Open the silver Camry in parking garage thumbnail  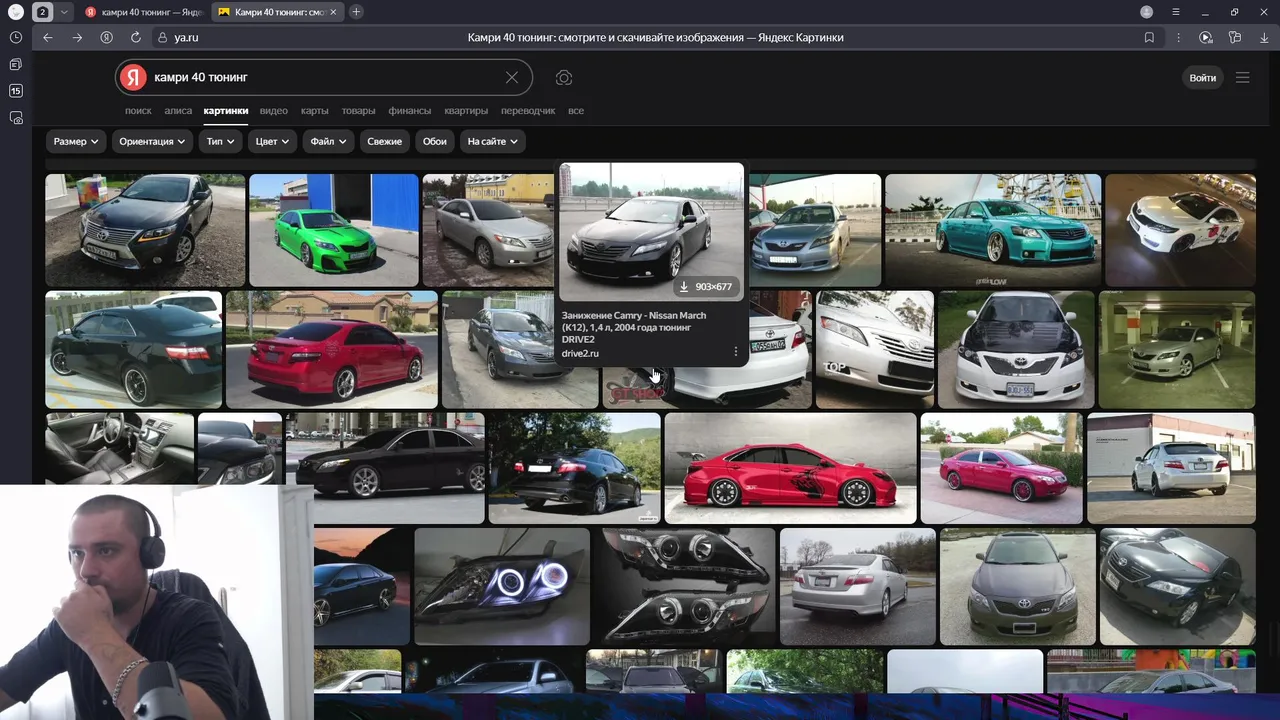coord(1177,349)
